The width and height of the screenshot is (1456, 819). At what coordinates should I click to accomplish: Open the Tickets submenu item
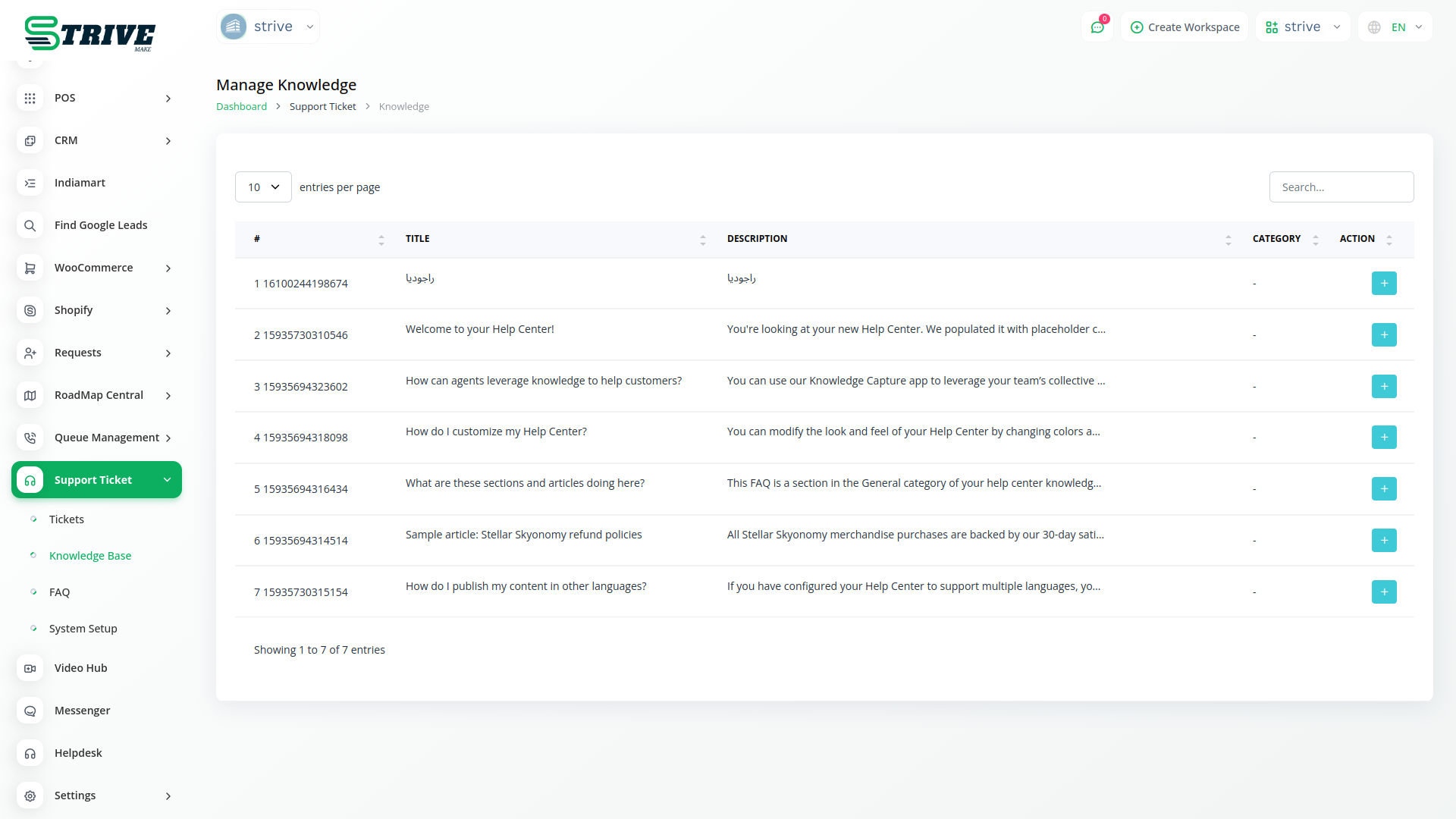[67, 519]
